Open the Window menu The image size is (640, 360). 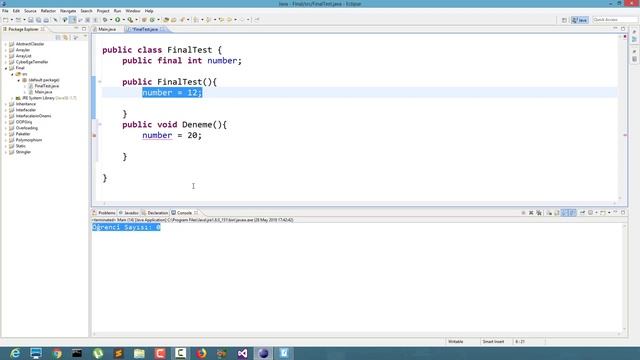tap(133, 11)
